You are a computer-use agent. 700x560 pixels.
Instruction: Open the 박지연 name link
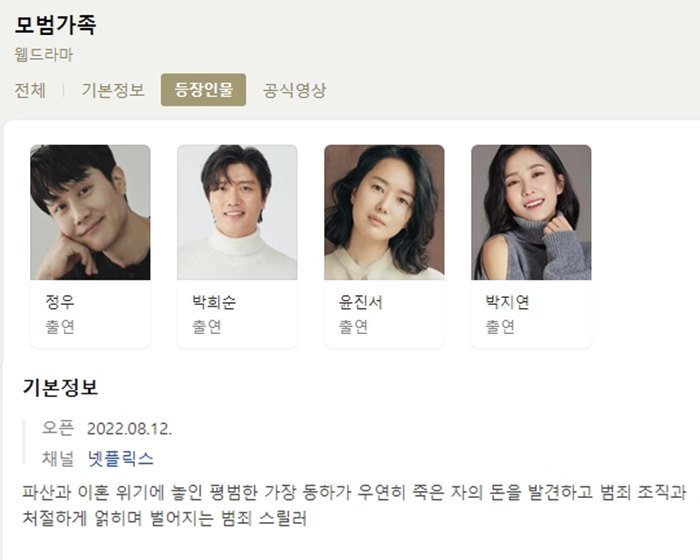tap(508, 302)
